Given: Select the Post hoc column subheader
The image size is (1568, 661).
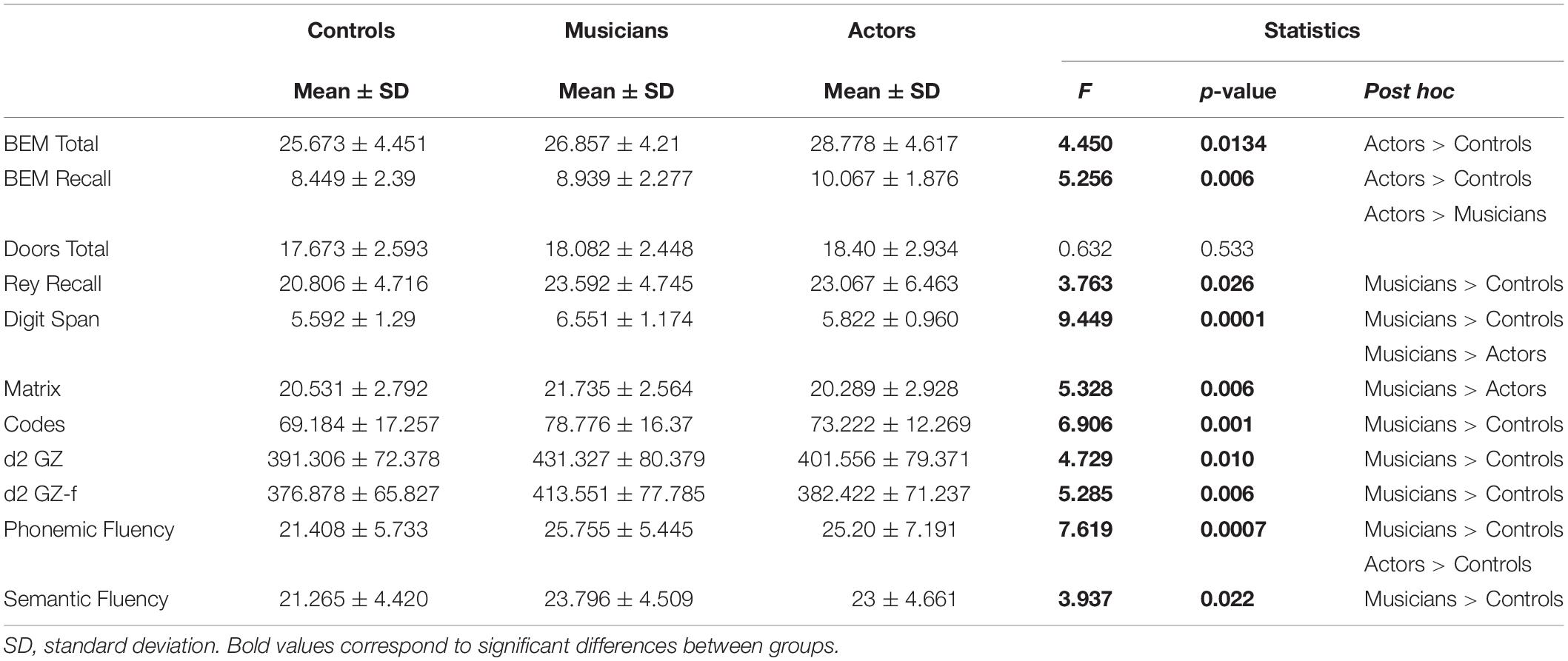Looking at the screenshot, I should pyautogui.click(x=1409, y=91).
